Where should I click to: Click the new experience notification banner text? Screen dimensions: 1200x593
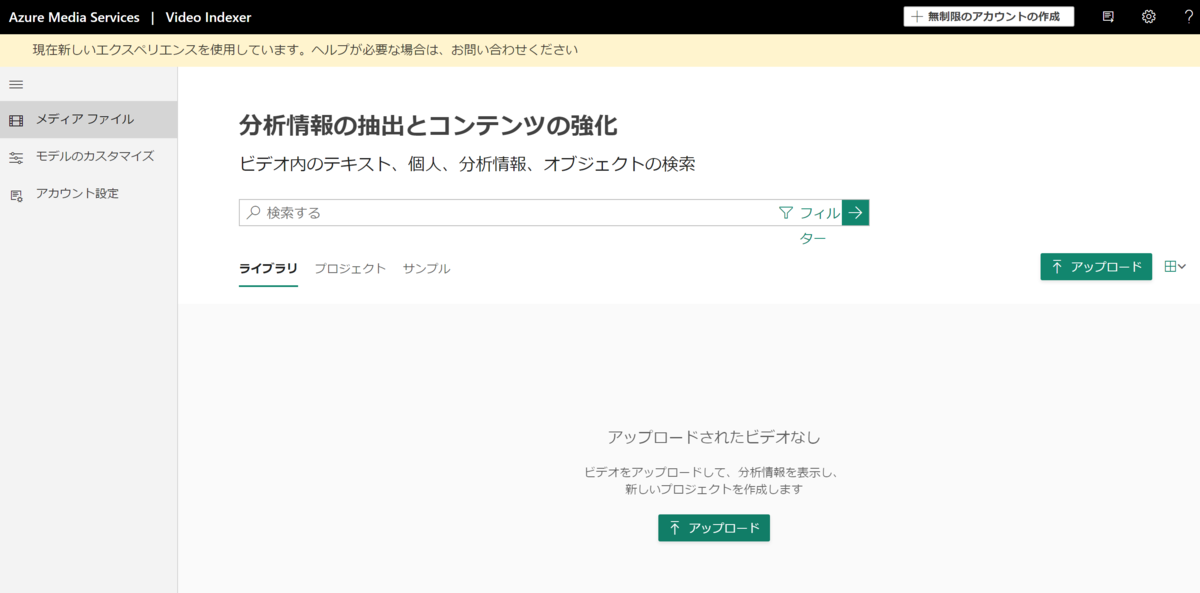(x=305, y=49)
